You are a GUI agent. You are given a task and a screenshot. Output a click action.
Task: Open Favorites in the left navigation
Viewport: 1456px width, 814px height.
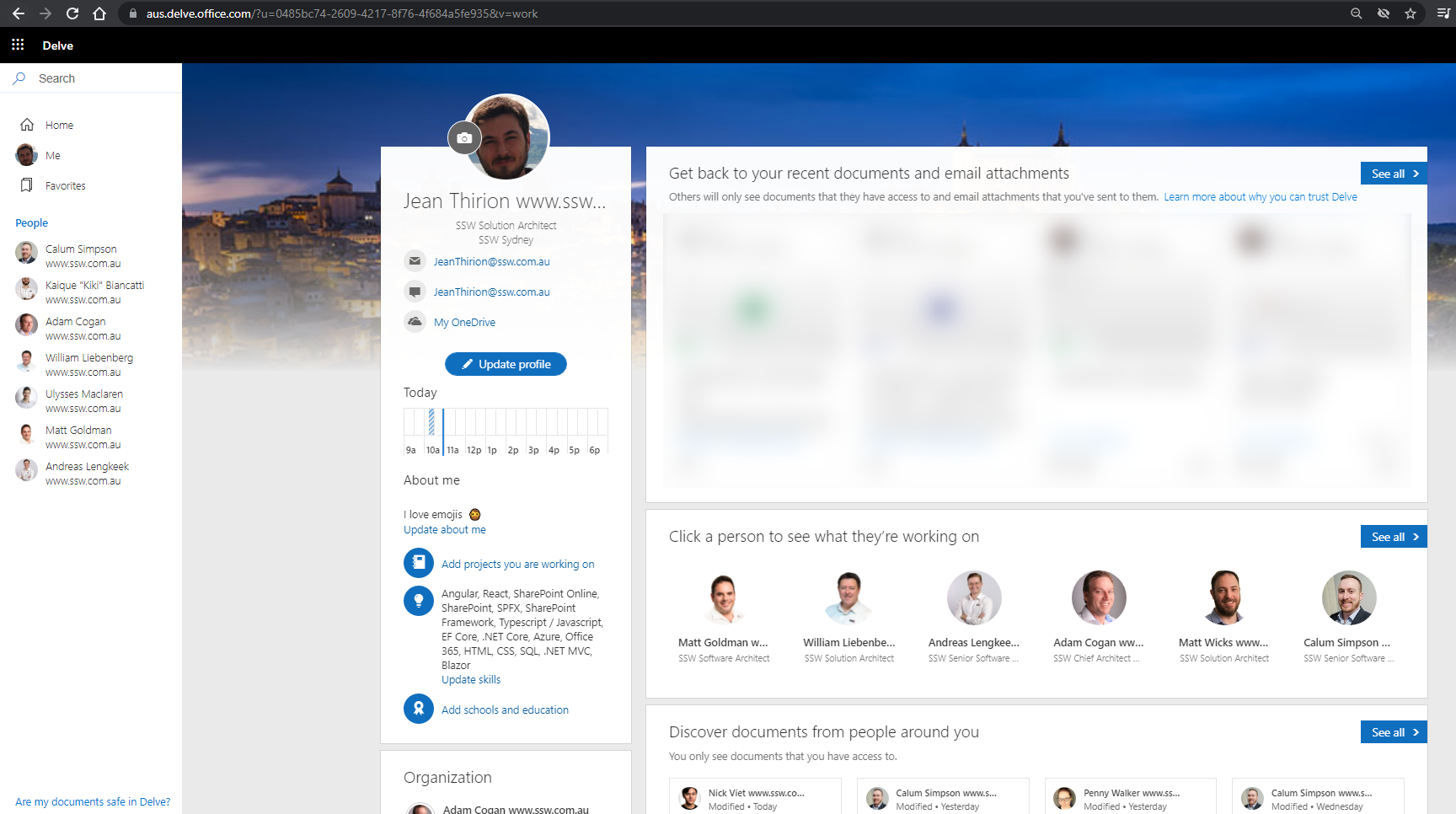(65, 185)
